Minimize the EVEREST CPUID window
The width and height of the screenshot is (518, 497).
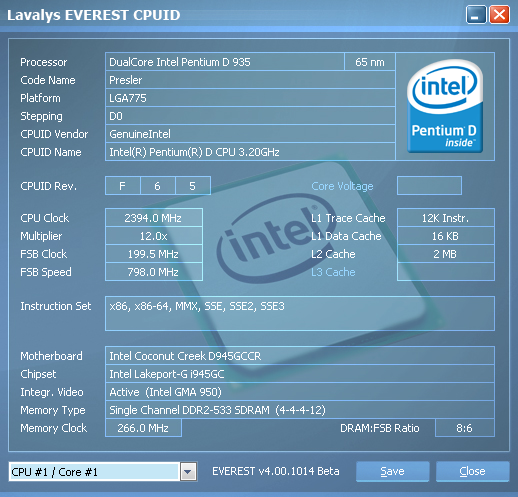coord(476,15)
